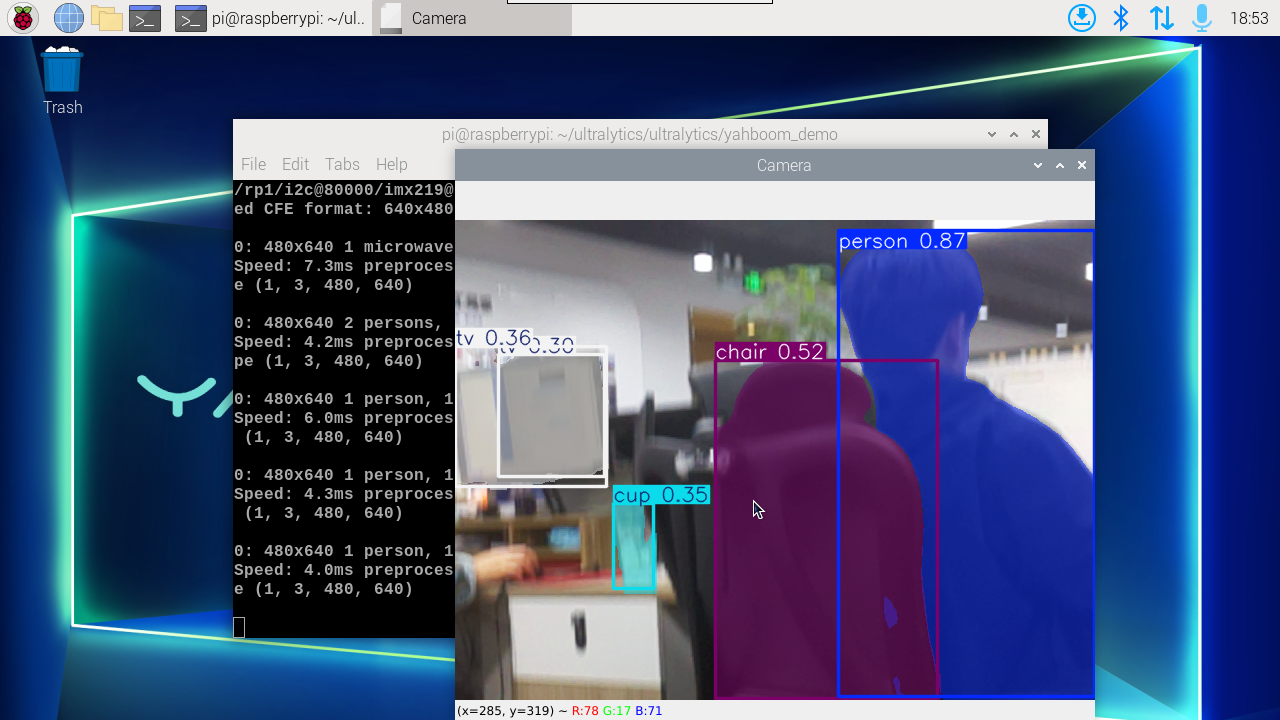Screen dimensions: 1280x720
Task: Select the Trash desktop icon
Action: pyautogui.click(x=62, y=82)
